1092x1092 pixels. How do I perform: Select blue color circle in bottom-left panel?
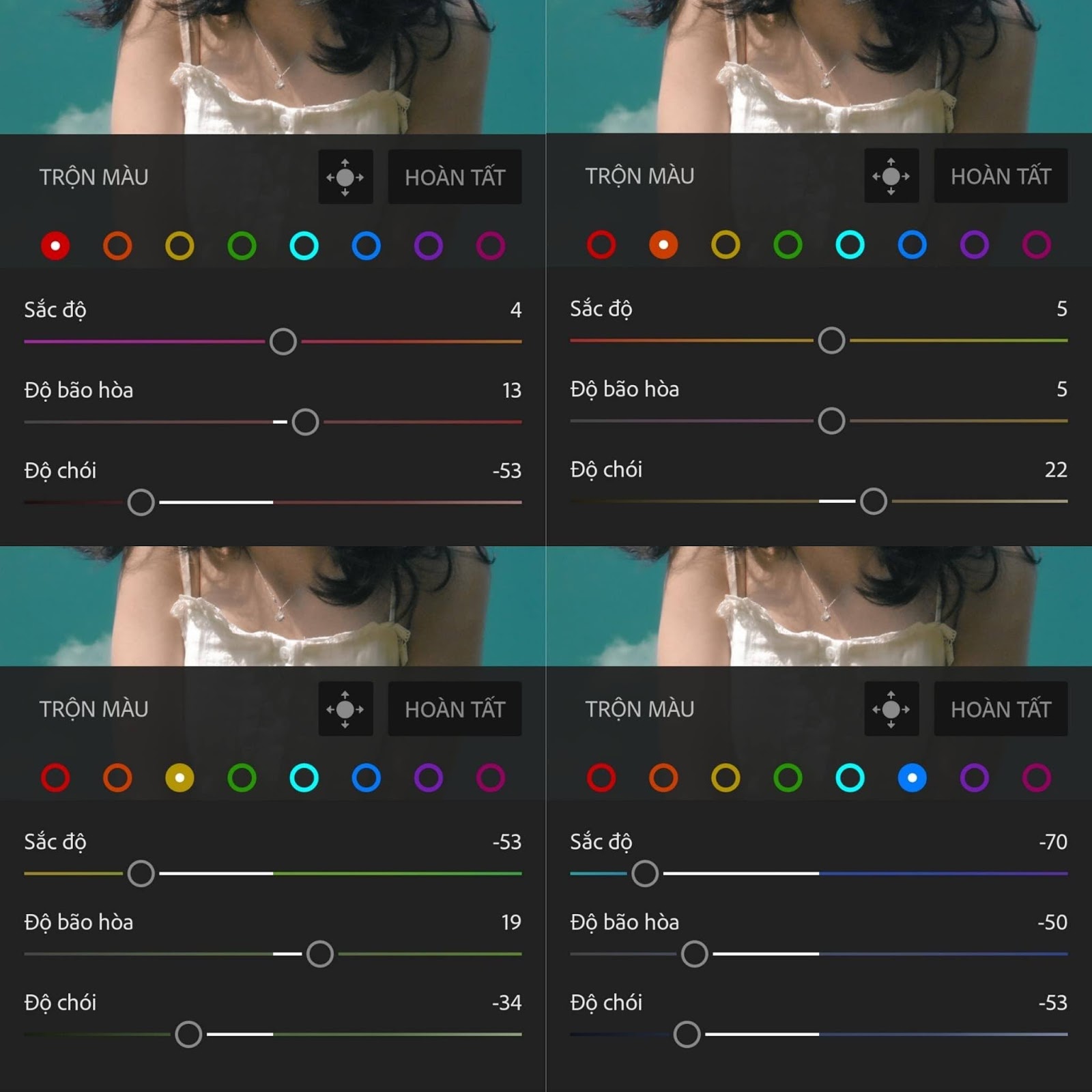tap(366, 777)
